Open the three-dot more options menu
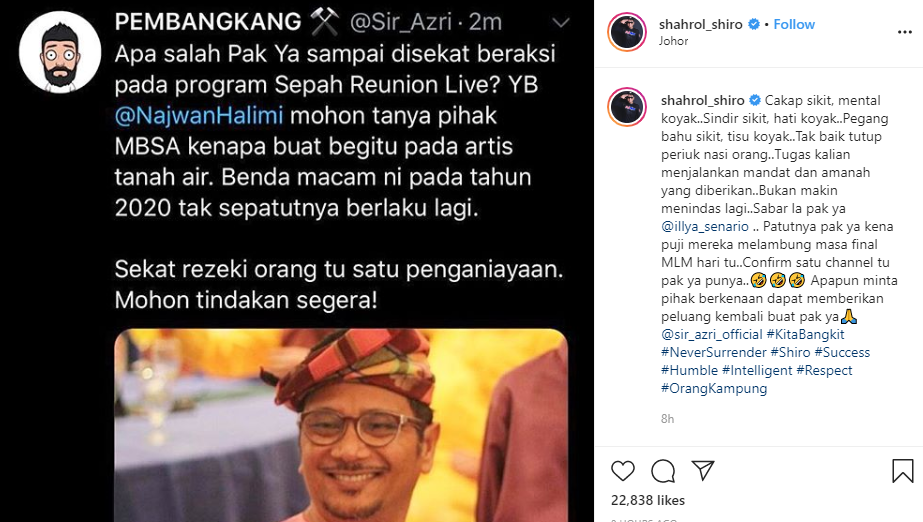The image size is (923, 522). (x=905, y=32)
